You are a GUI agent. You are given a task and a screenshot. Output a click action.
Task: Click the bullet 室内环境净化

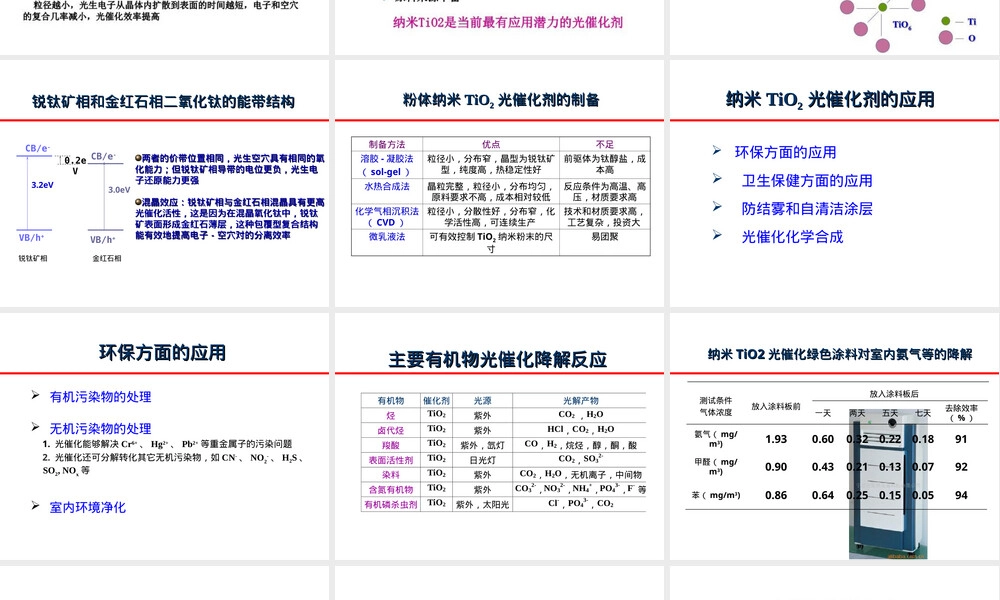[87, 507]
